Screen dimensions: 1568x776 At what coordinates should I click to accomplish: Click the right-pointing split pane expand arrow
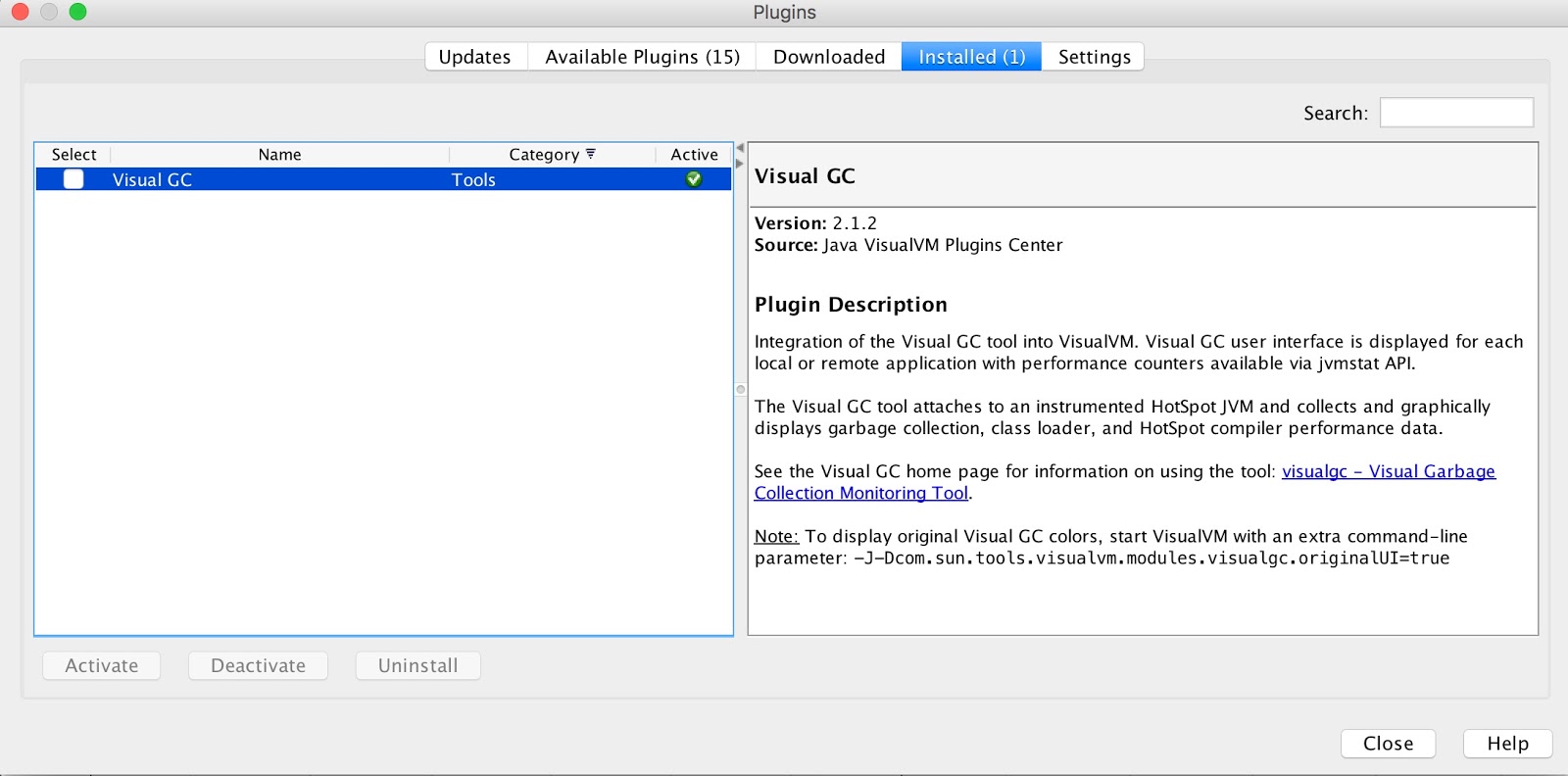740,163
